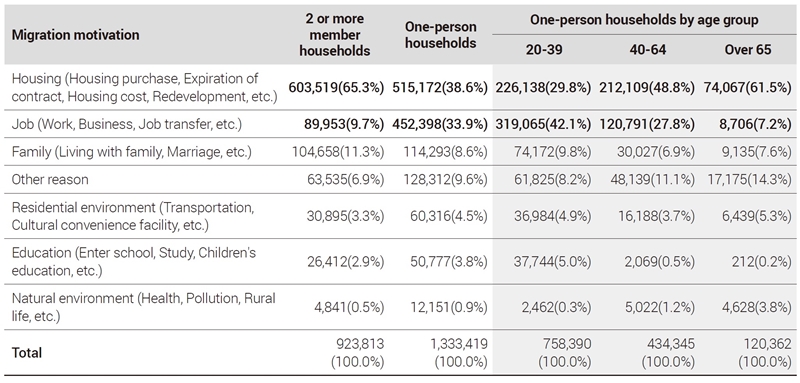Select the Family (Living with family) row label
Image resolution: width=800 pixels, height=383 pixels.
[131, 152]
